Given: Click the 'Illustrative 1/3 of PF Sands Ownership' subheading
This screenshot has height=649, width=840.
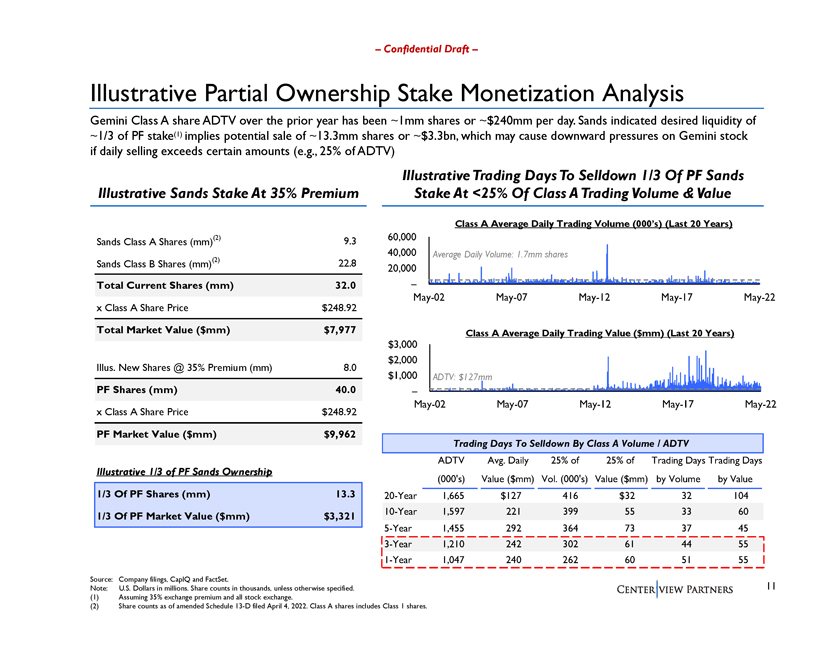Looking at the screenshot, I should (184, 472).
